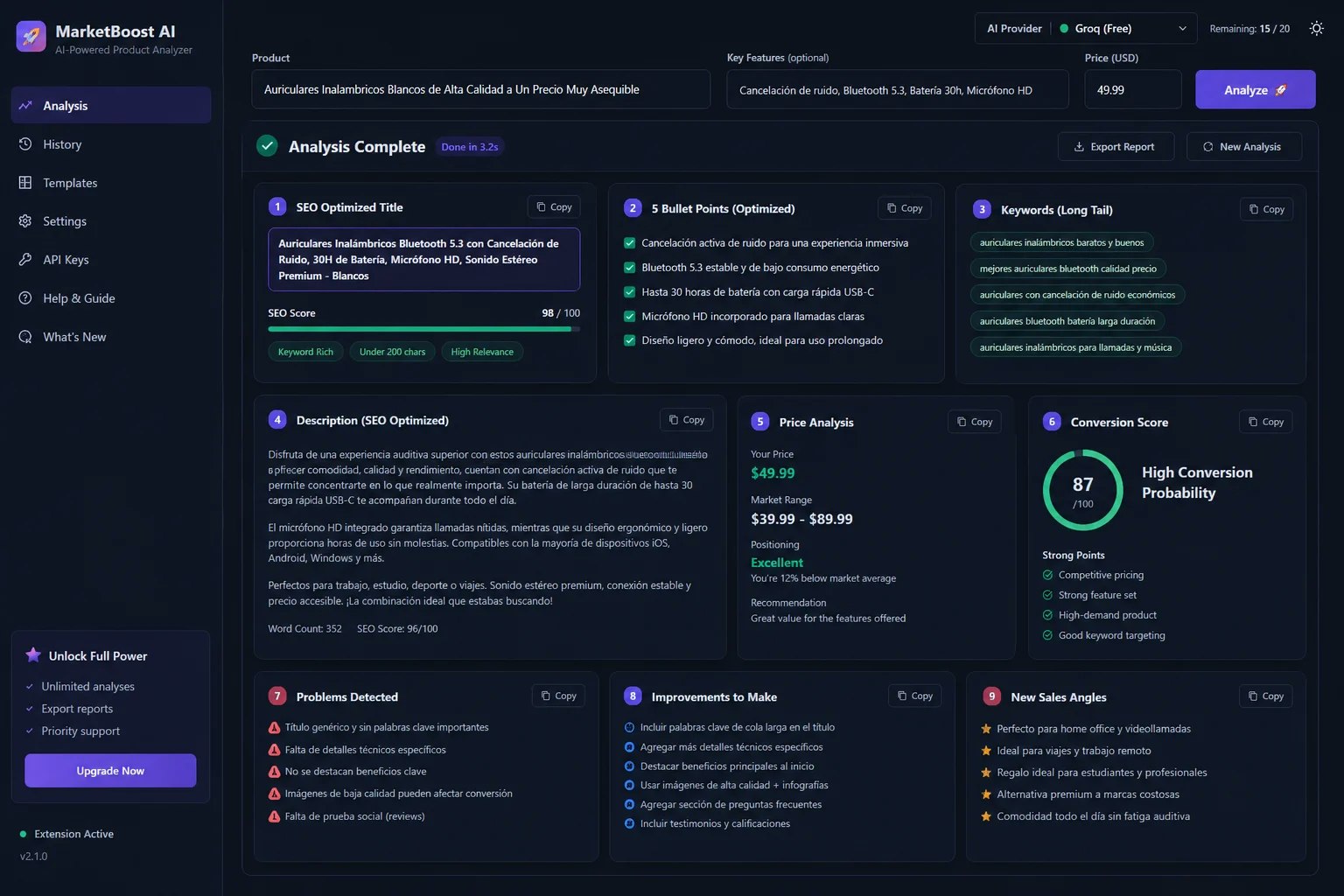Viewport: 1344px width, 896px height.
Task: Click the Export Report button
Action: (1114, 147)
